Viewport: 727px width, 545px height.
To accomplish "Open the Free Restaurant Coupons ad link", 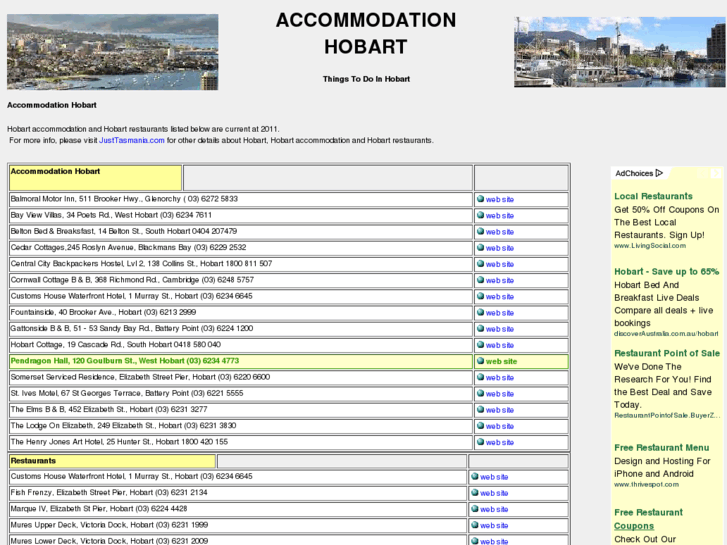I will pos(648,519).
